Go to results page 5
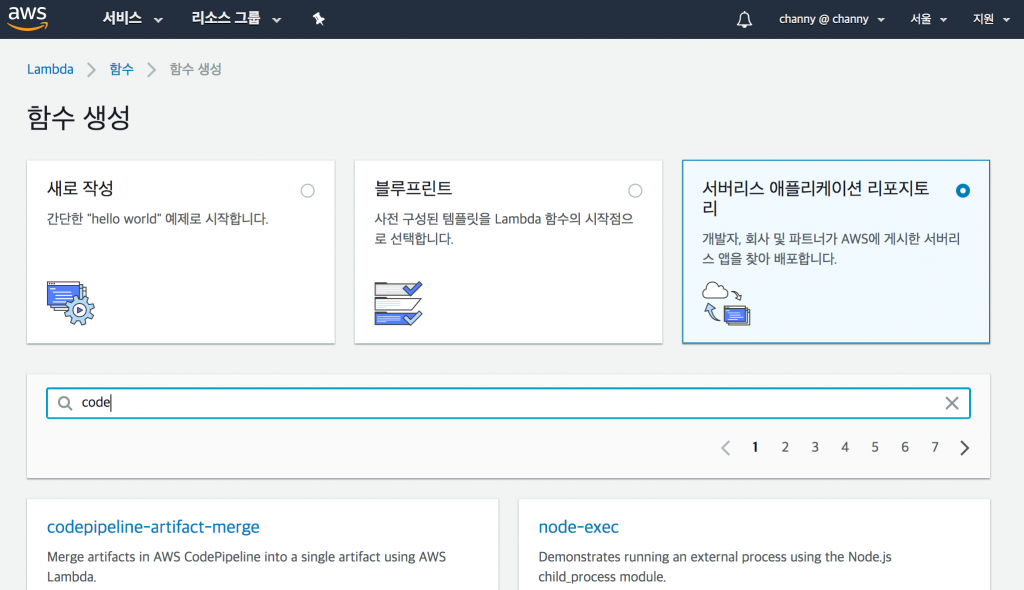The width and height of the screenshot is (1024, 590). 874,448
